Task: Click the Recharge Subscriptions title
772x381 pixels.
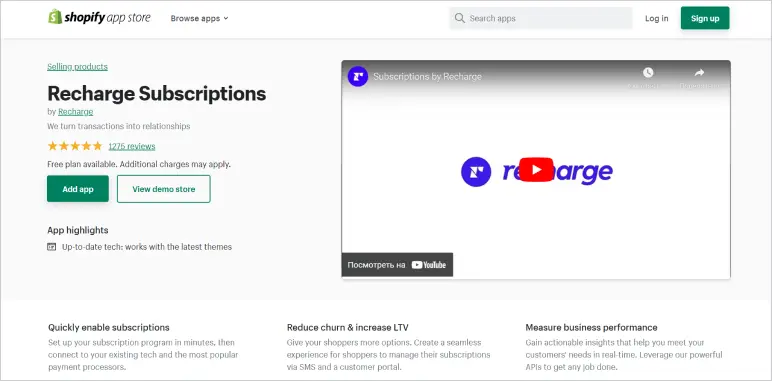Action: 157,93
